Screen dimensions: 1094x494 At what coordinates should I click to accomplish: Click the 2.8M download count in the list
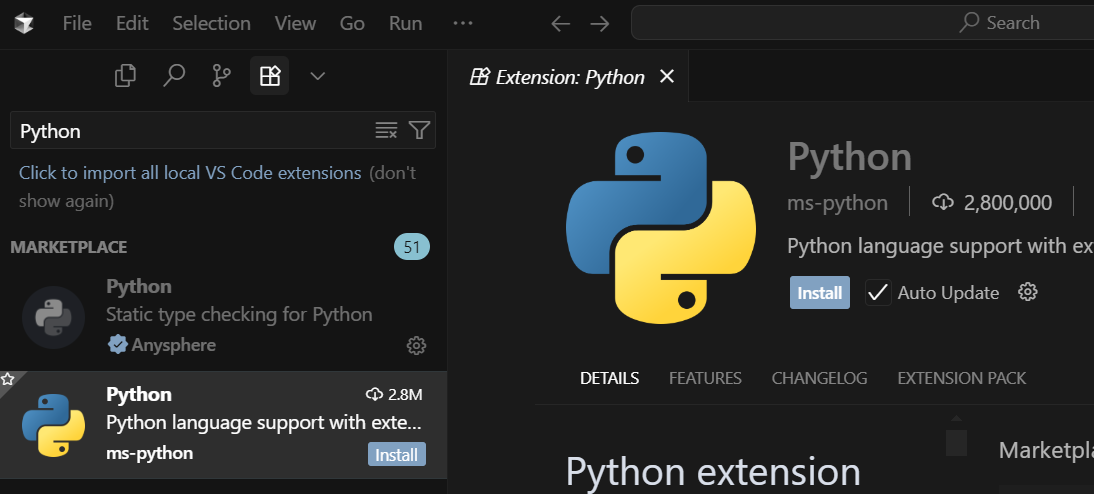(394, 394)
